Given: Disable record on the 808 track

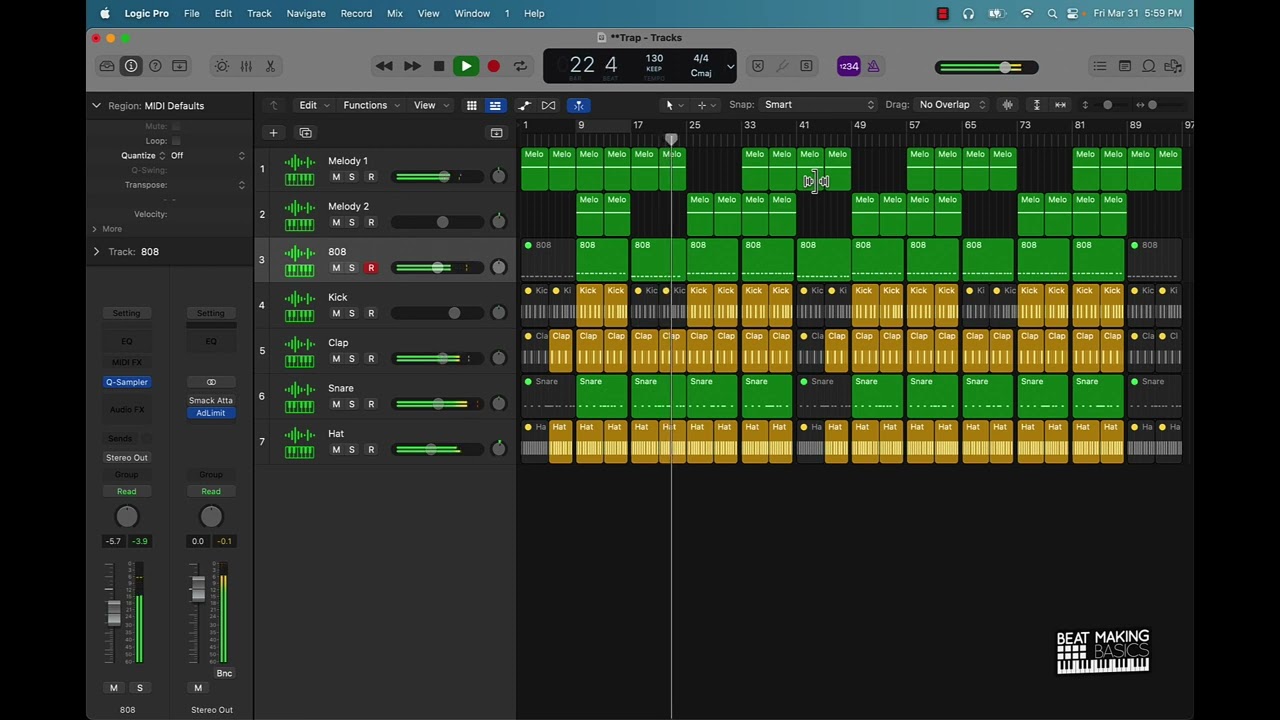Looking at the screenshot, I should 371,268.
